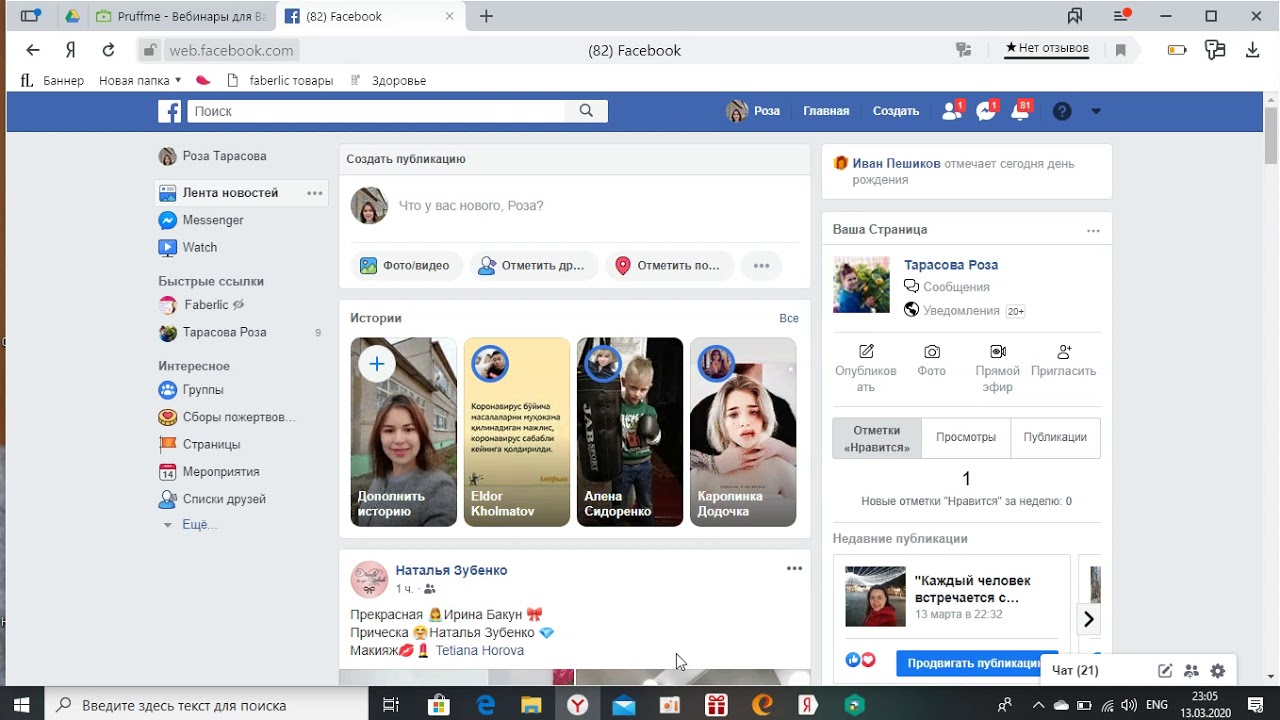
Task: Open options dots on Наталья Зубенко post
Action: (x=794, y=568)
